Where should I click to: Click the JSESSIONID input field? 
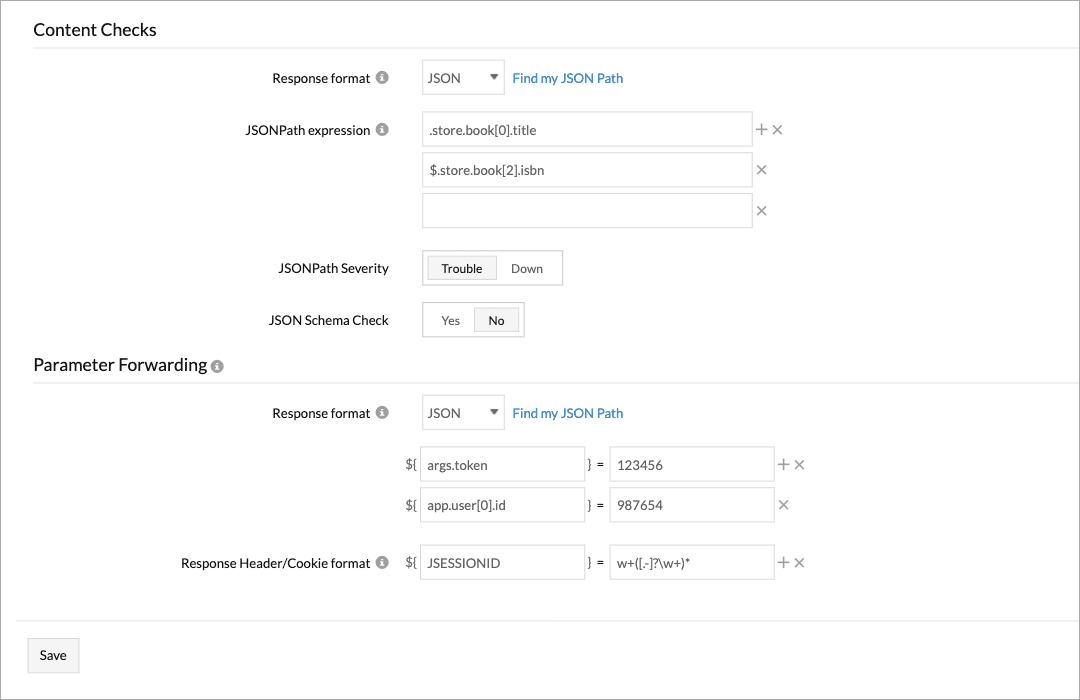501,562
